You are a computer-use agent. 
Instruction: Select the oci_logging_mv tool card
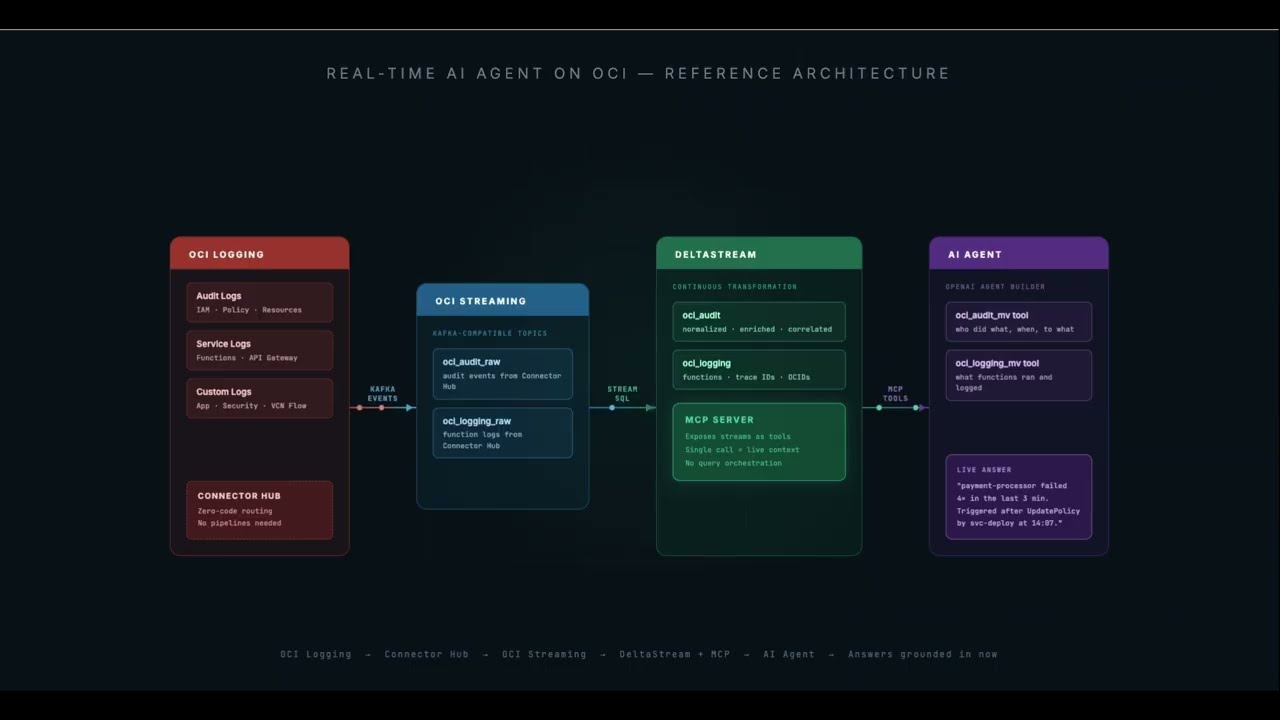1018,375
